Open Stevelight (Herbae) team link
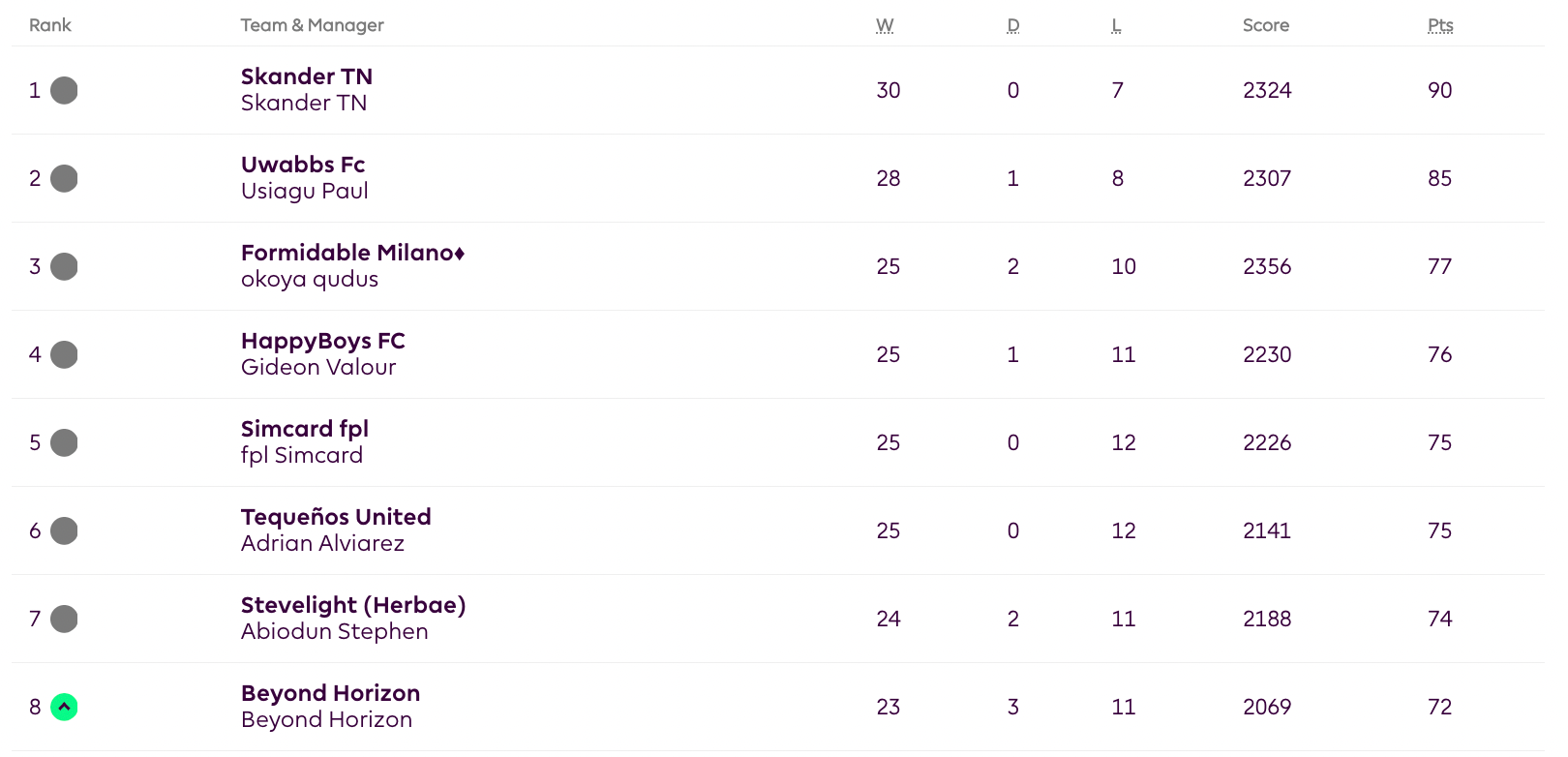 (x=353, y=605)
